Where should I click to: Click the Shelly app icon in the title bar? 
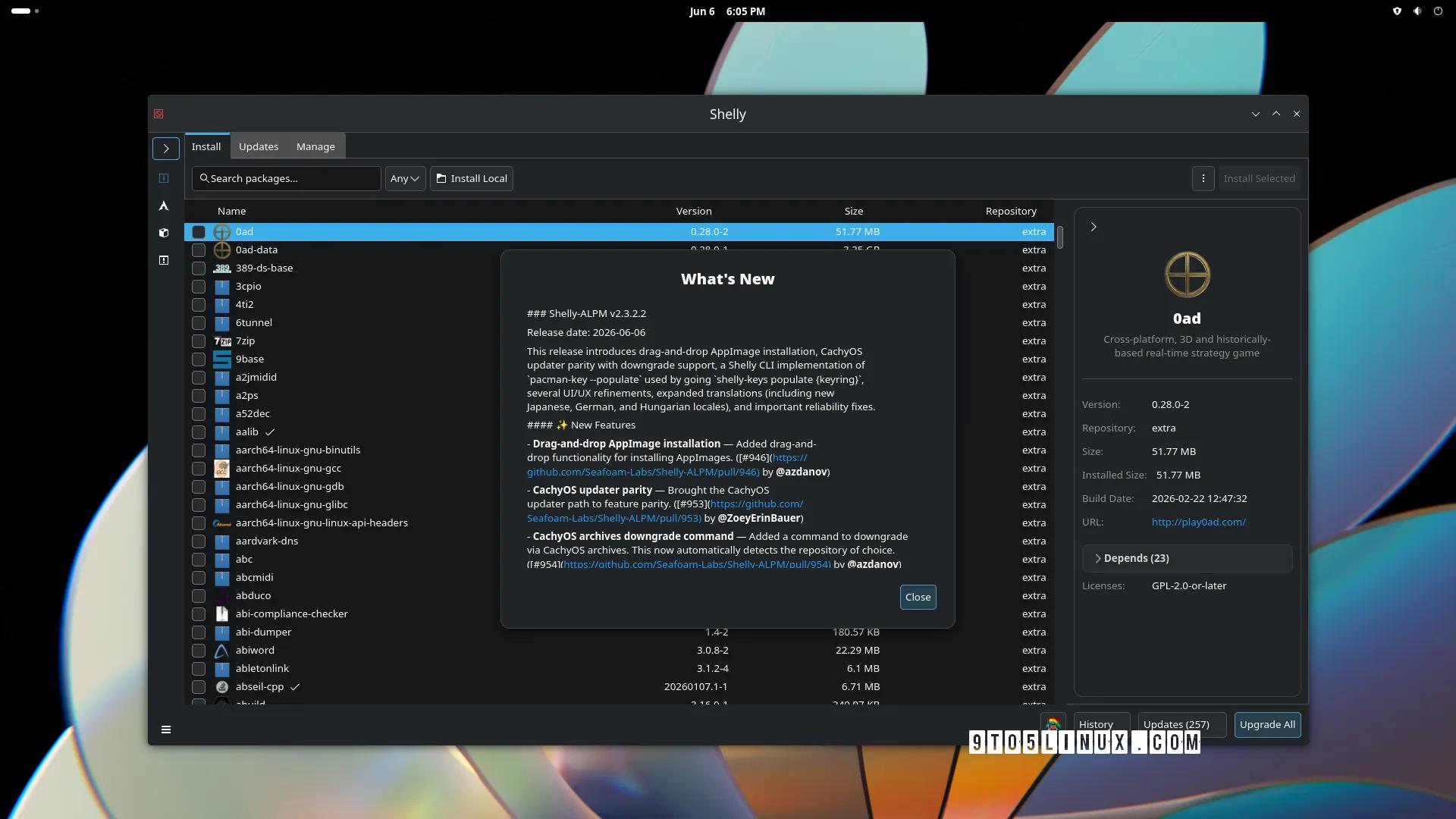point(158,114)
